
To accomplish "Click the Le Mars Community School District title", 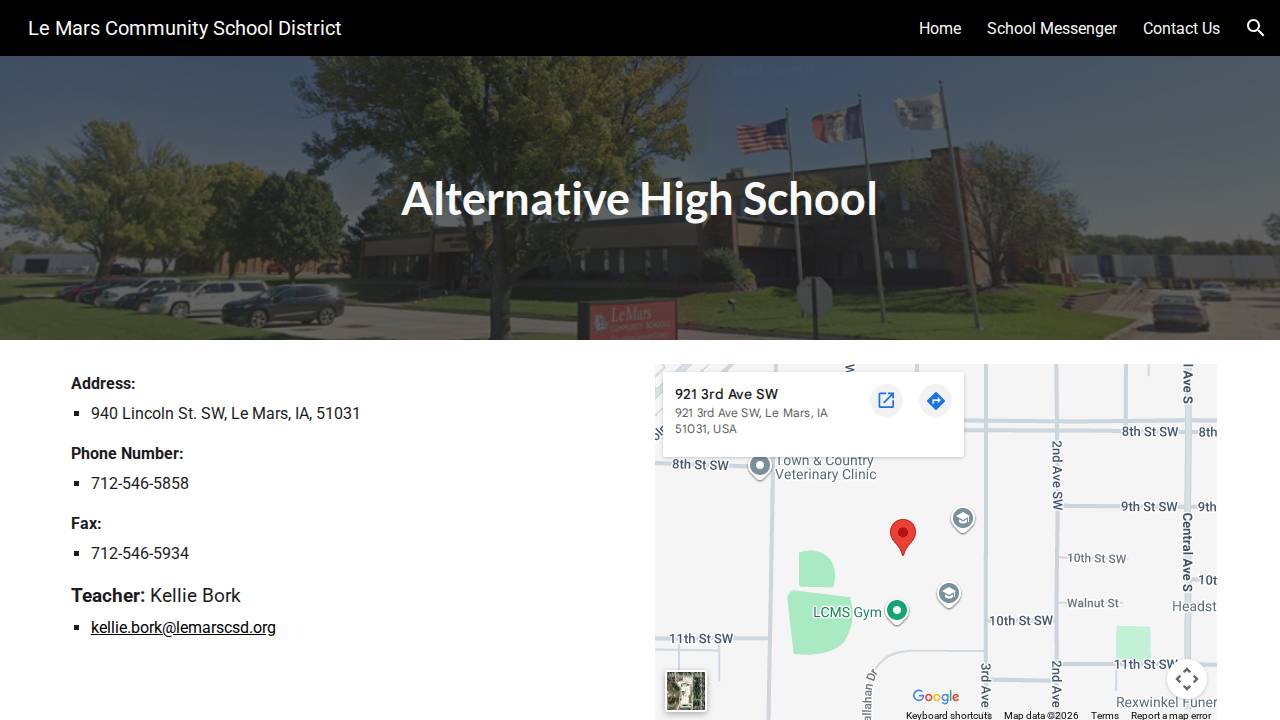I will point(184,28).
